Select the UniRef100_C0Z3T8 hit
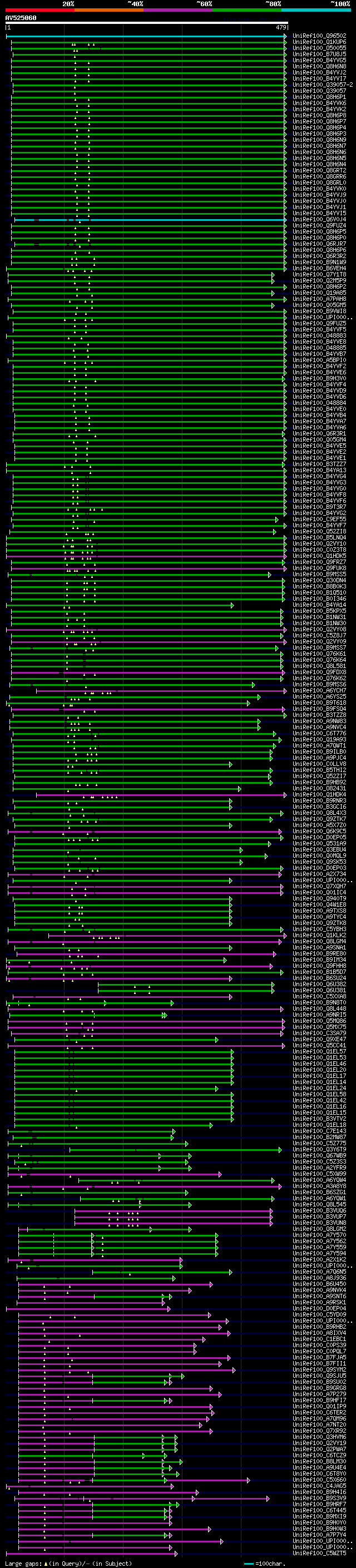Viewport: 356px width, 1568px height. (x=319, y=550)
